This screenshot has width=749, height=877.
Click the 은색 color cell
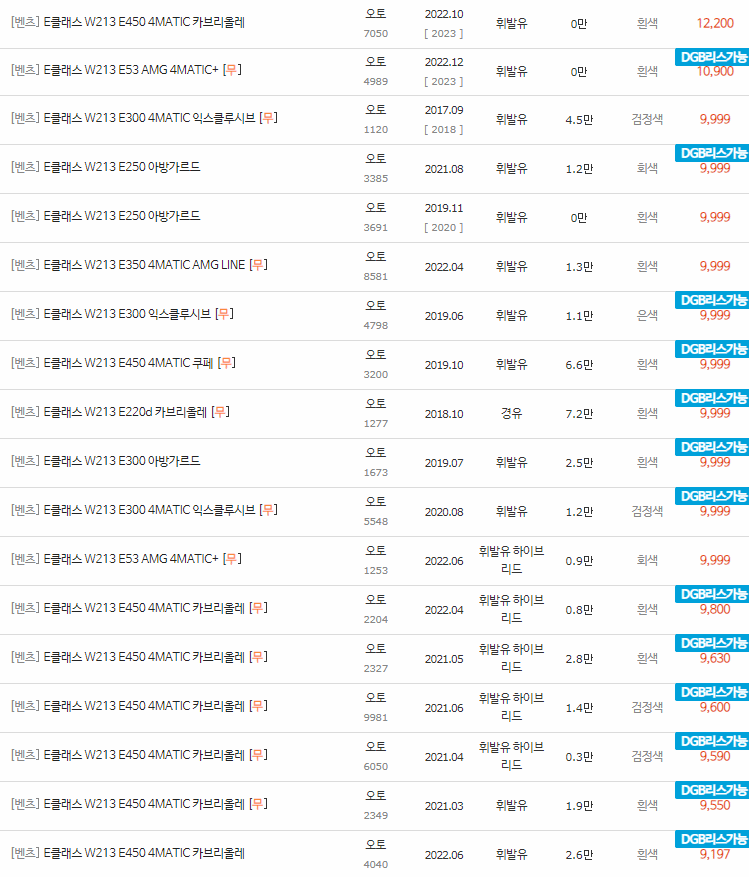pos(647,316)
